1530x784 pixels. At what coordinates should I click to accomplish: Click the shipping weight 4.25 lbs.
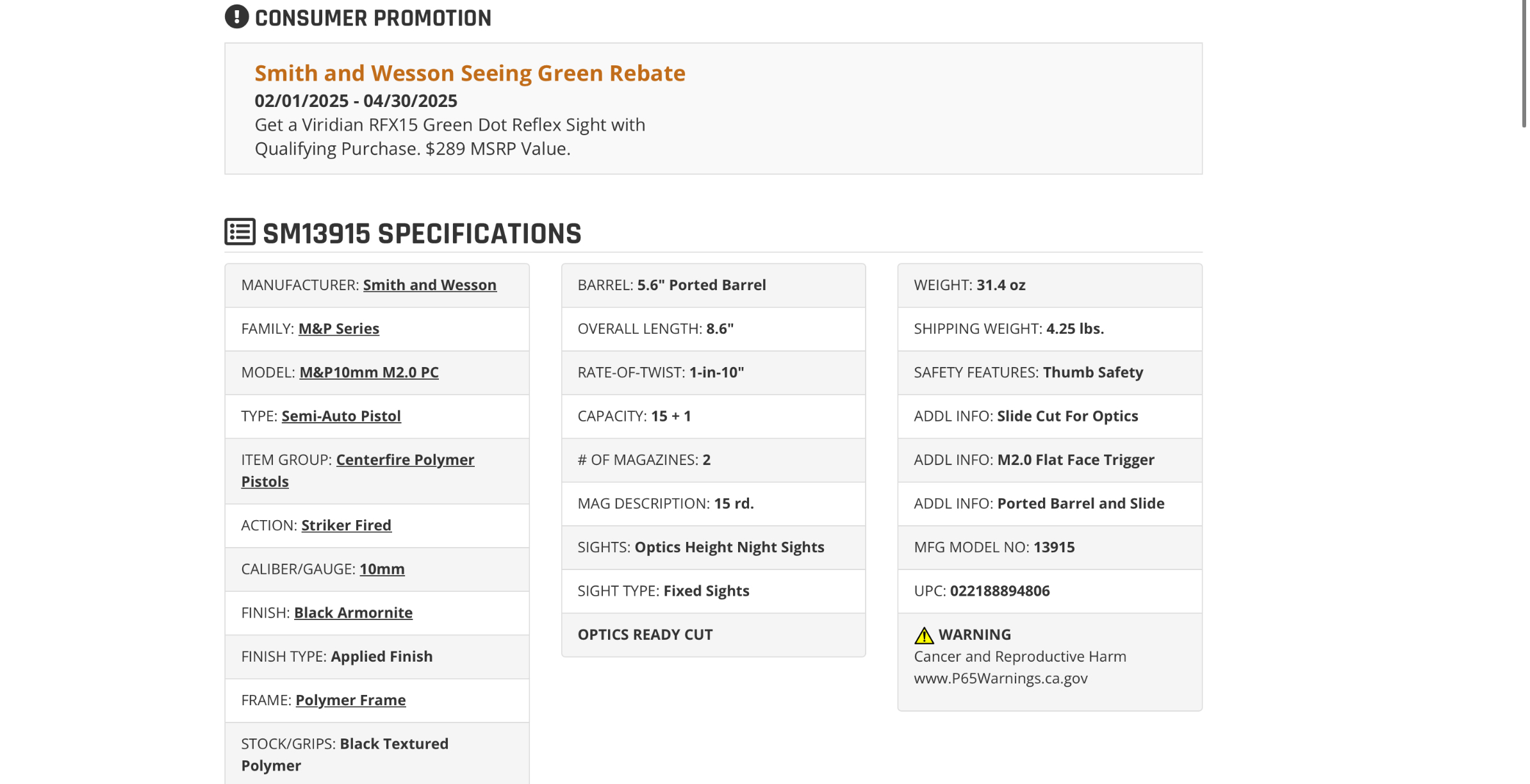click(x=1075, y=329)
